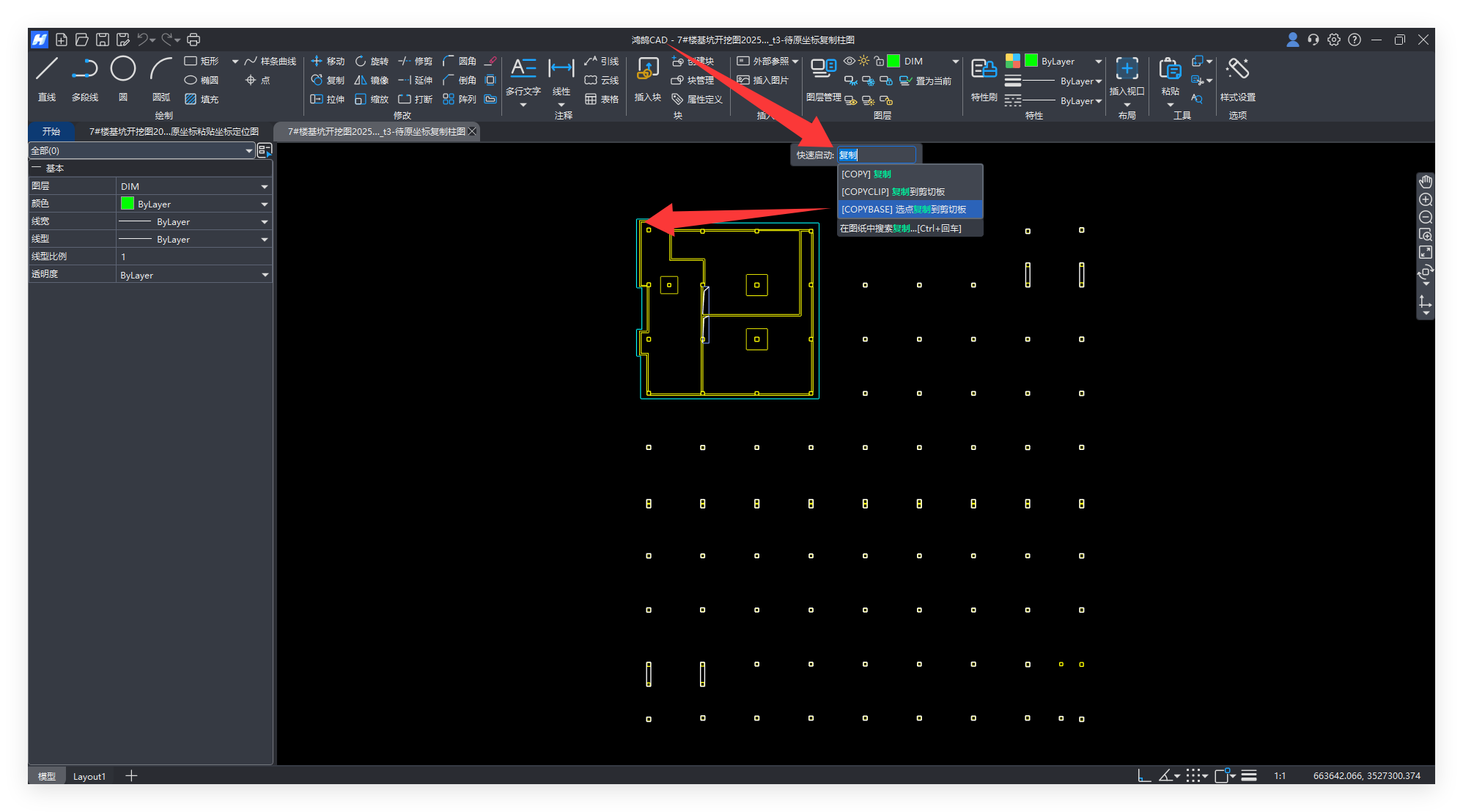Click the green color swatch in properties panel
Screen dimensions: 1463x812
click(128, 204)
